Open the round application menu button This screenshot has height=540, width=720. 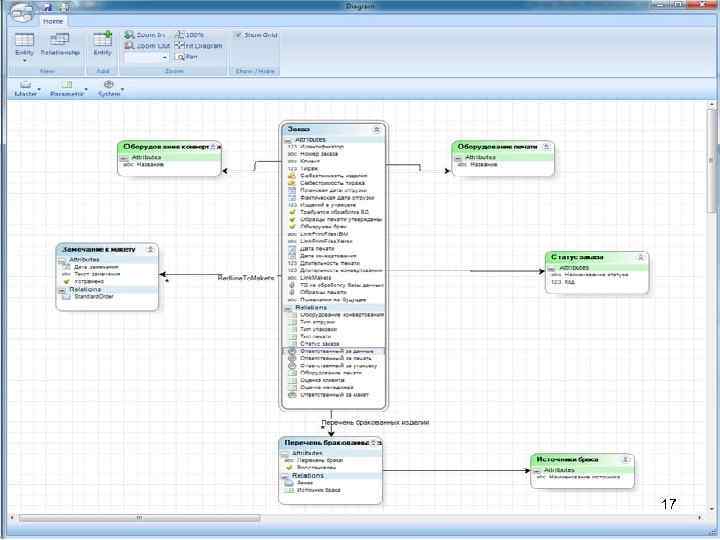(x=22, y=12)
